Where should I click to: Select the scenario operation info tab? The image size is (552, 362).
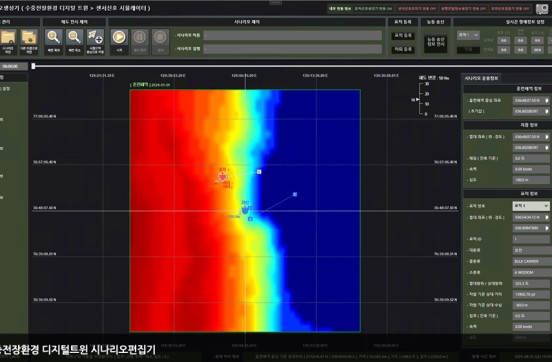click(x=481, y=78)
